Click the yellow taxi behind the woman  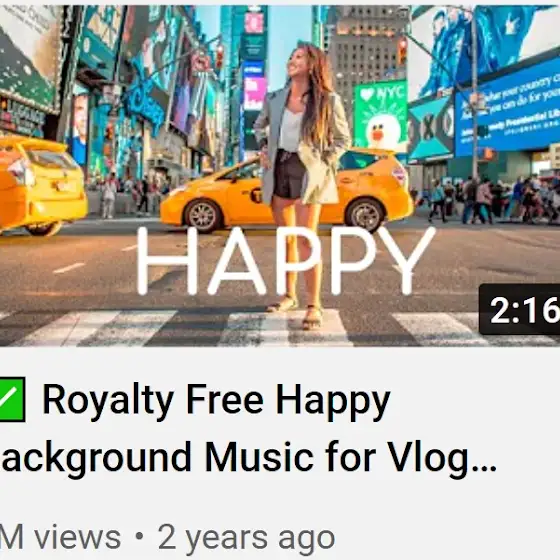pyautogui.click(x=286, y=191)
